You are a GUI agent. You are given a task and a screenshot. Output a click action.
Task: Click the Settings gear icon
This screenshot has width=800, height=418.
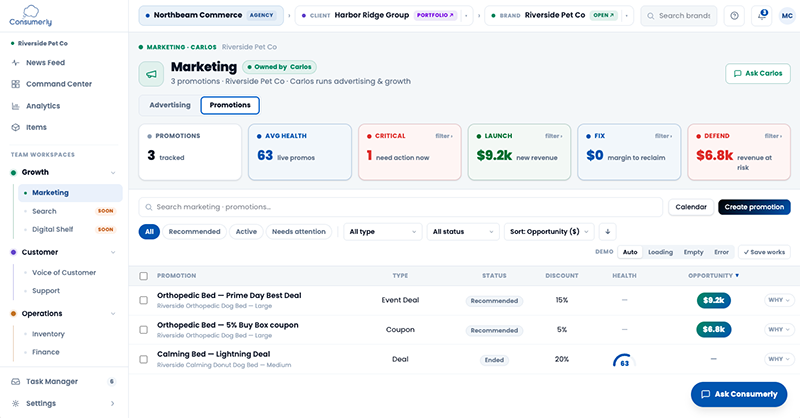[x=15, y=404]
